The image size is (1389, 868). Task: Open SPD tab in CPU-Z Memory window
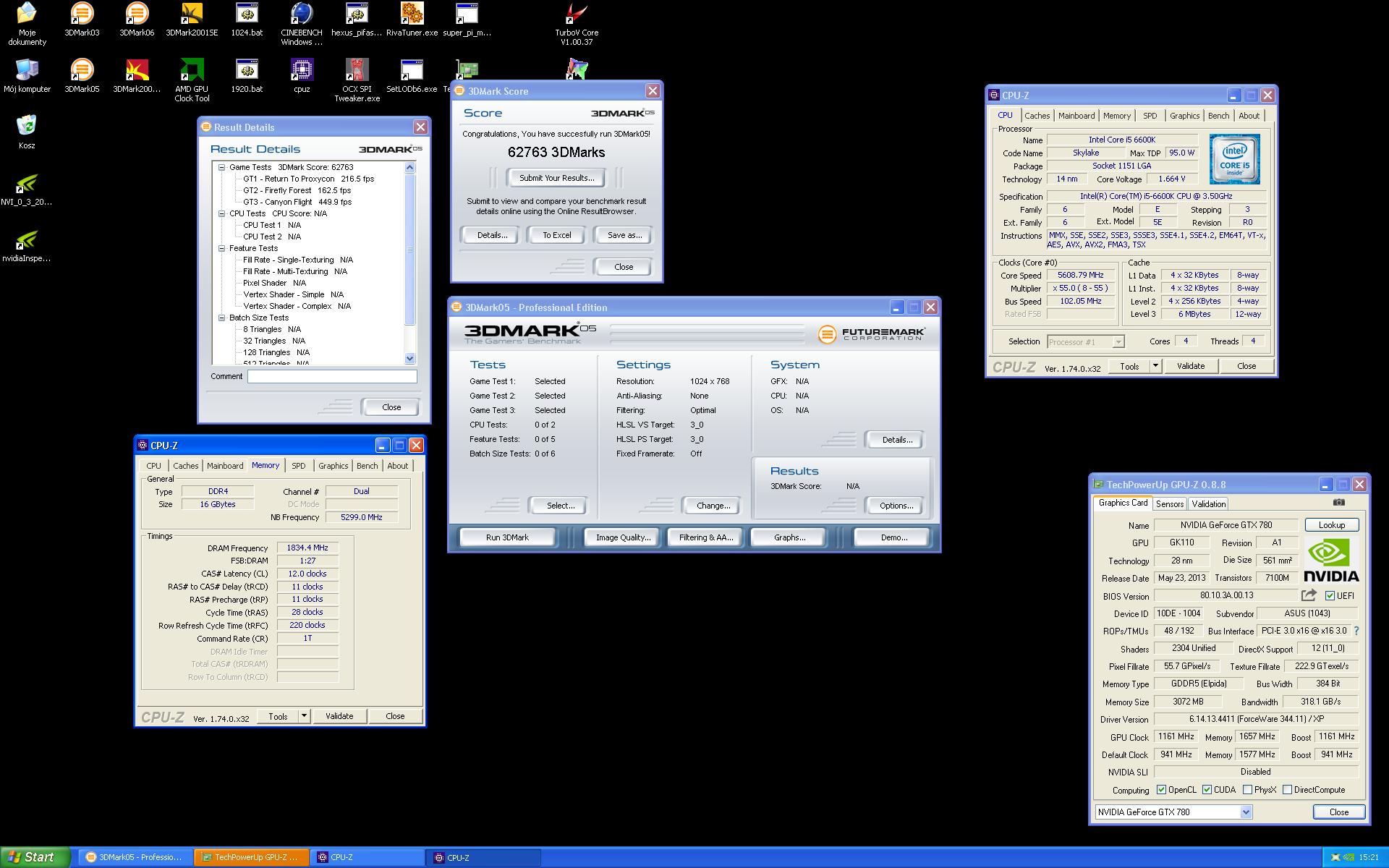pos(299,466)
